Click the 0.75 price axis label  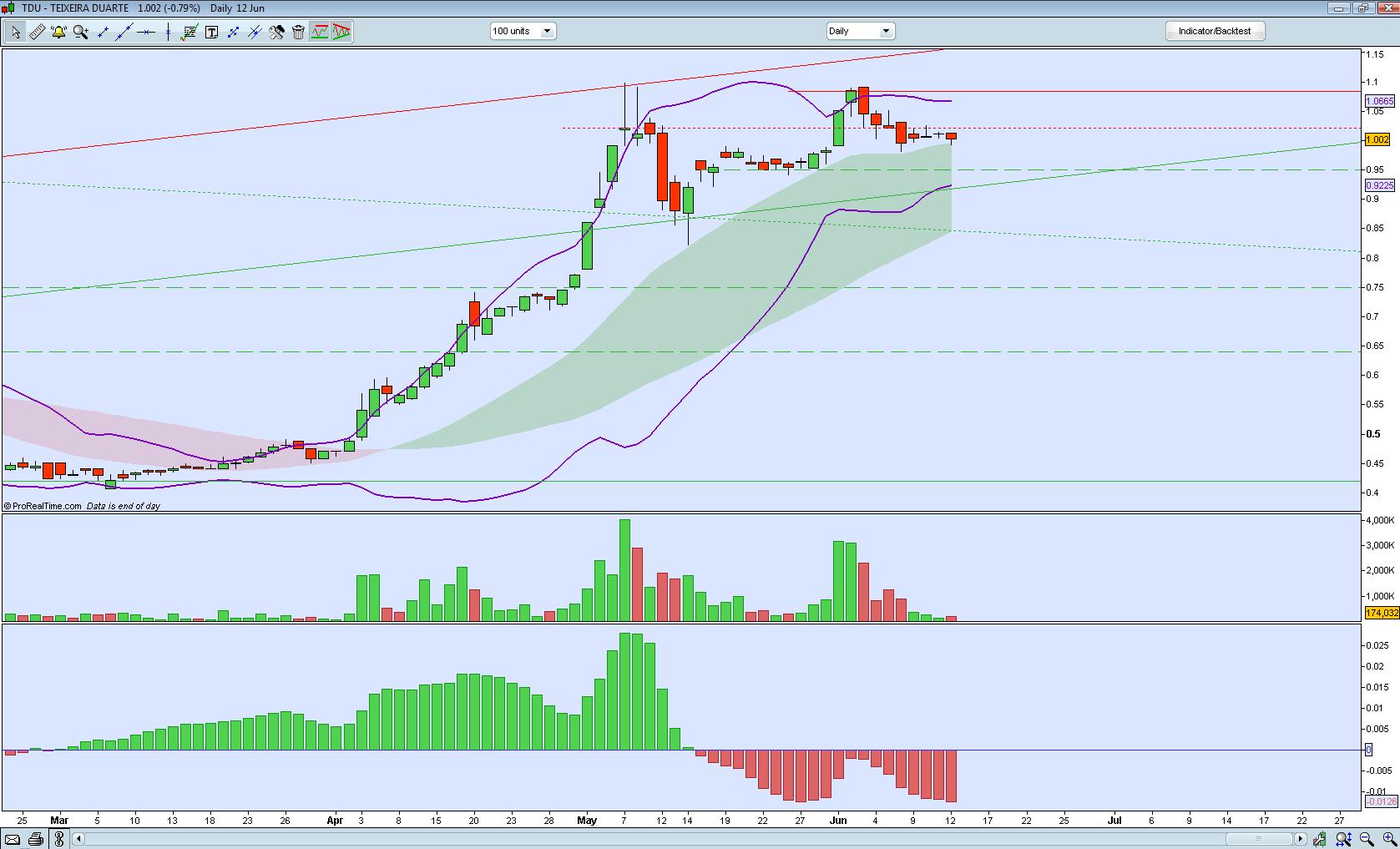pyautogui.click(x=1374, y=287)
